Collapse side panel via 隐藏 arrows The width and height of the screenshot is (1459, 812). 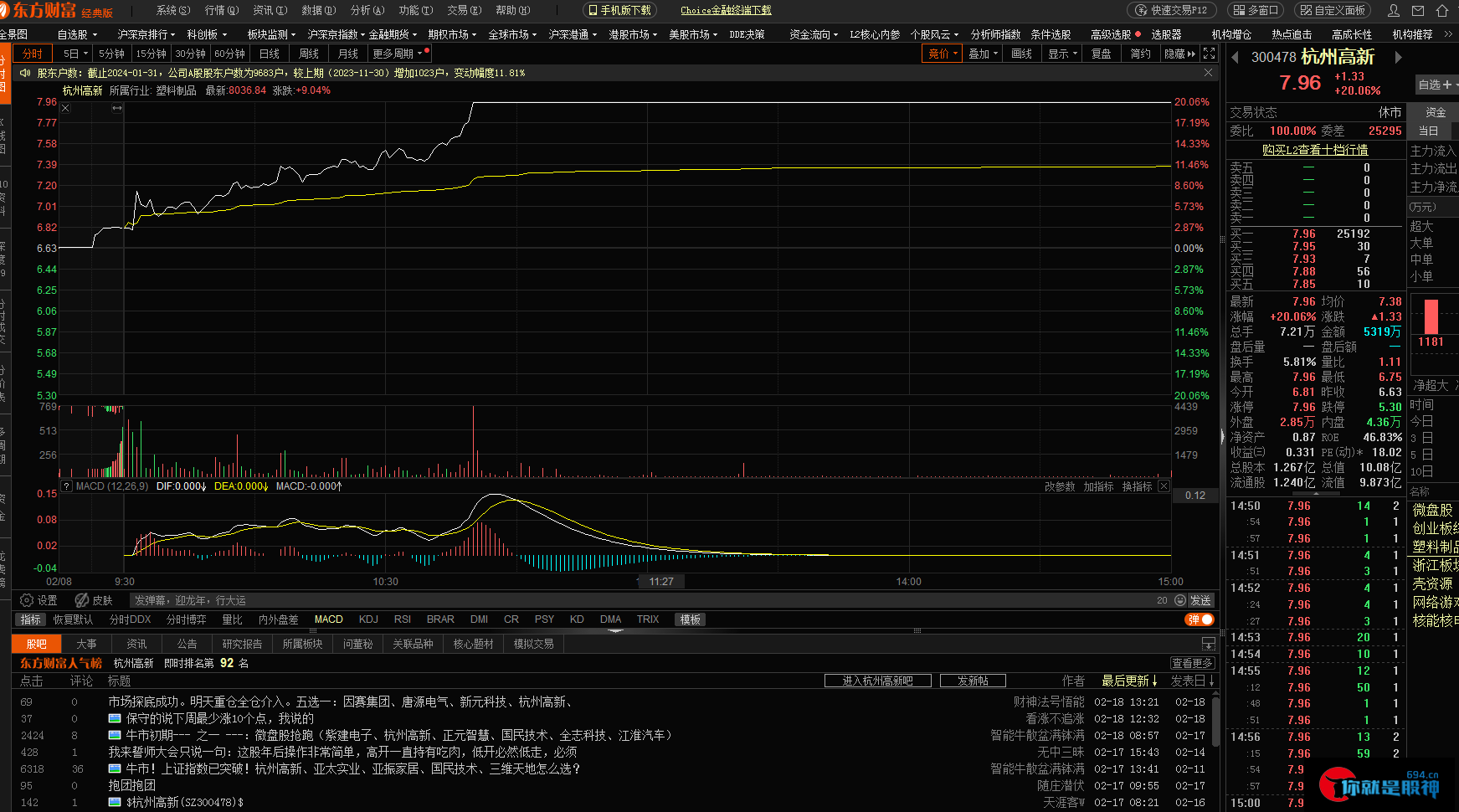1180,54
